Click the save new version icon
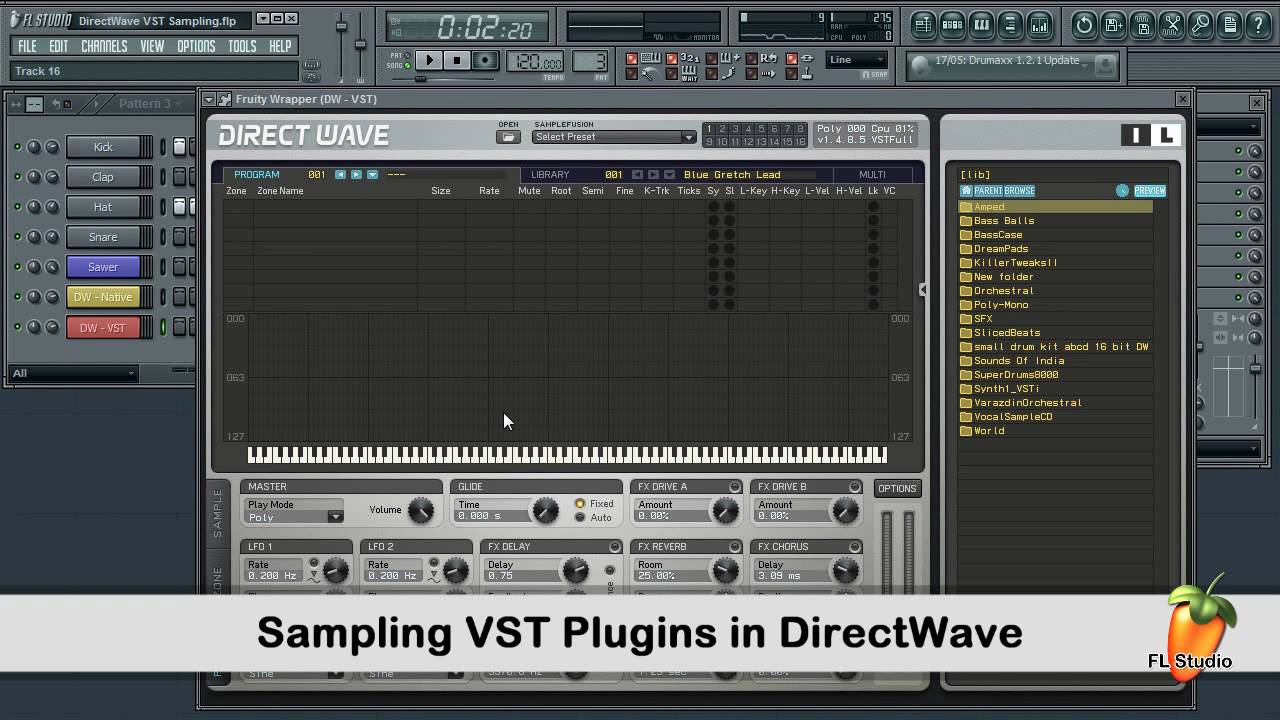Viewport: 1280px width, 720px height. pyautogui.click(x=1113, y=25)
